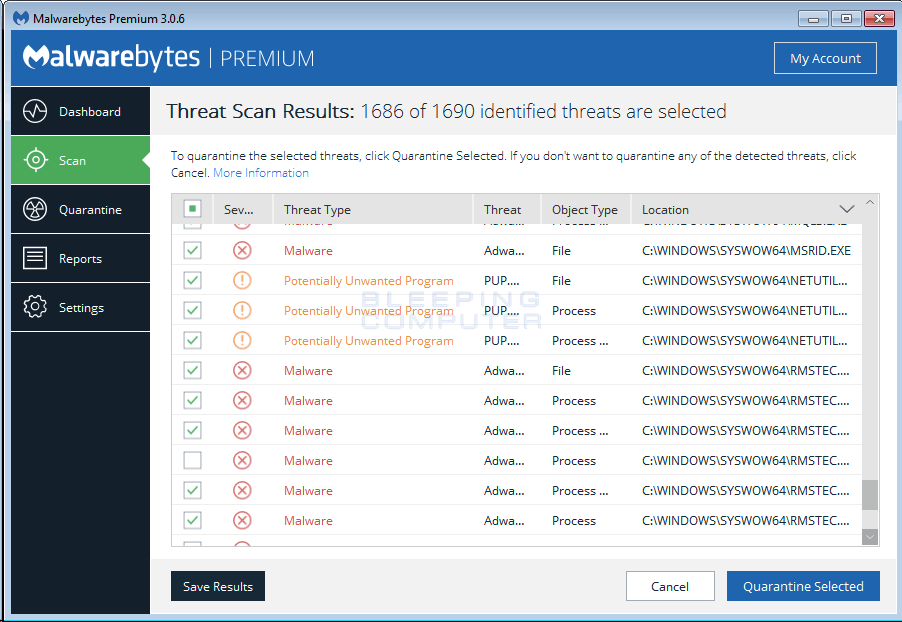Sort by the Location column header
902x622 pixels.
[746, 209]
